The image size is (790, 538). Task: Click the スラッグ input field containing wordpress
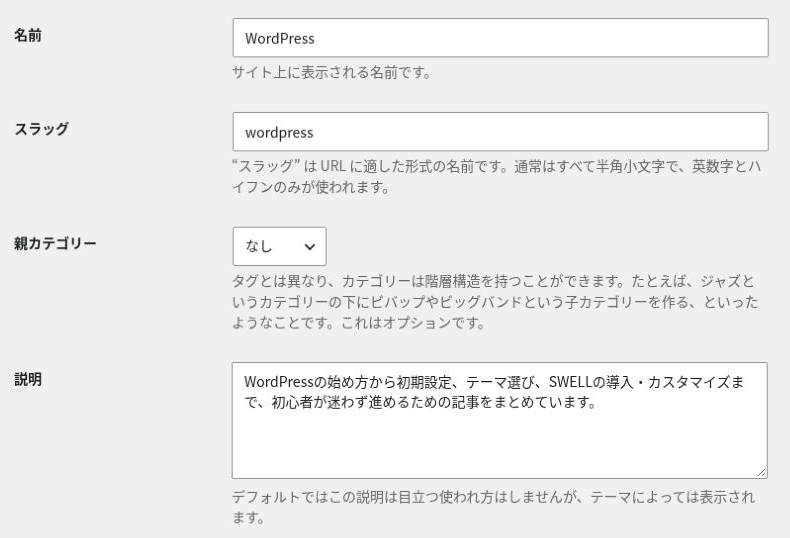(x=500, y=132)
